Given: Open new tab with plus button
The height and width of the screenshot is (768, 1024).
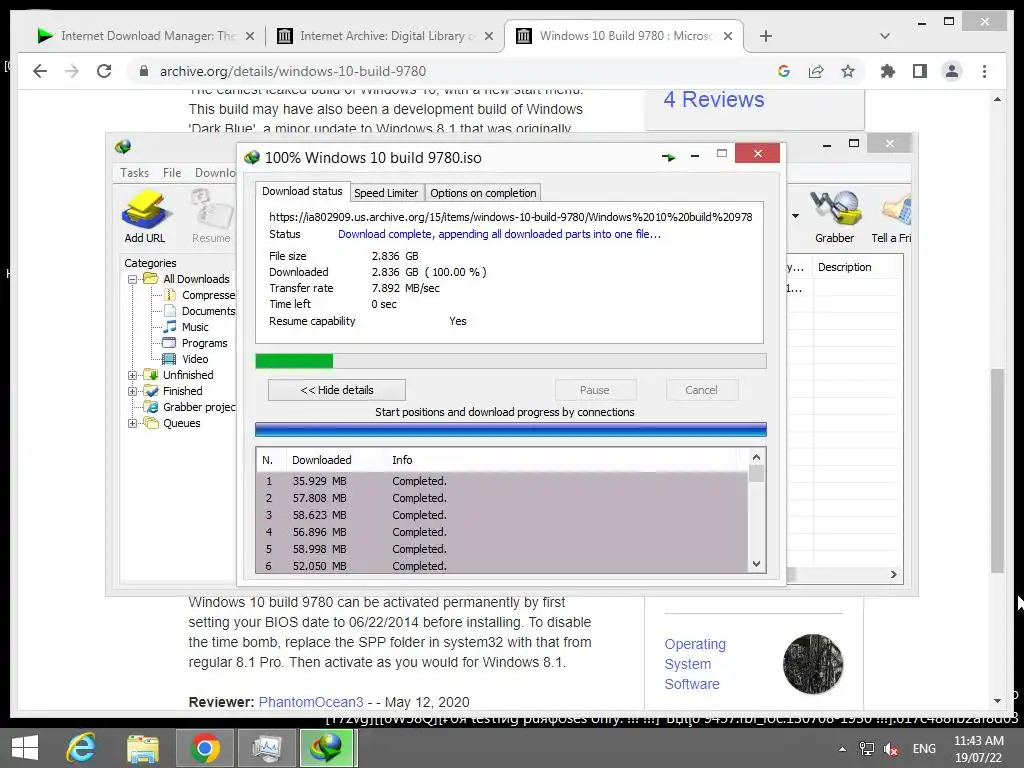Looking at the screenshot, I should pyautogui.click(x=766, y=36).
